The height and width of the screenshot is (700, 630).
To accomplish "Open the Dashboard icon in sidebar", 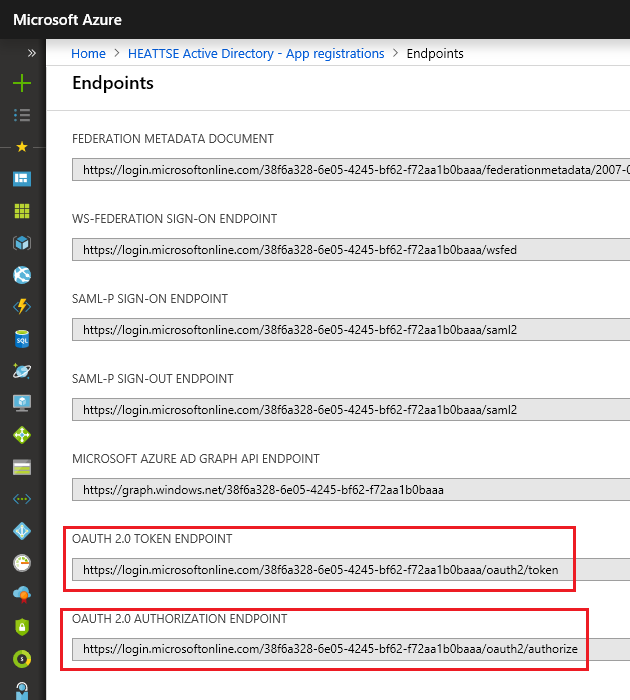I will click(x=21, y=179).
